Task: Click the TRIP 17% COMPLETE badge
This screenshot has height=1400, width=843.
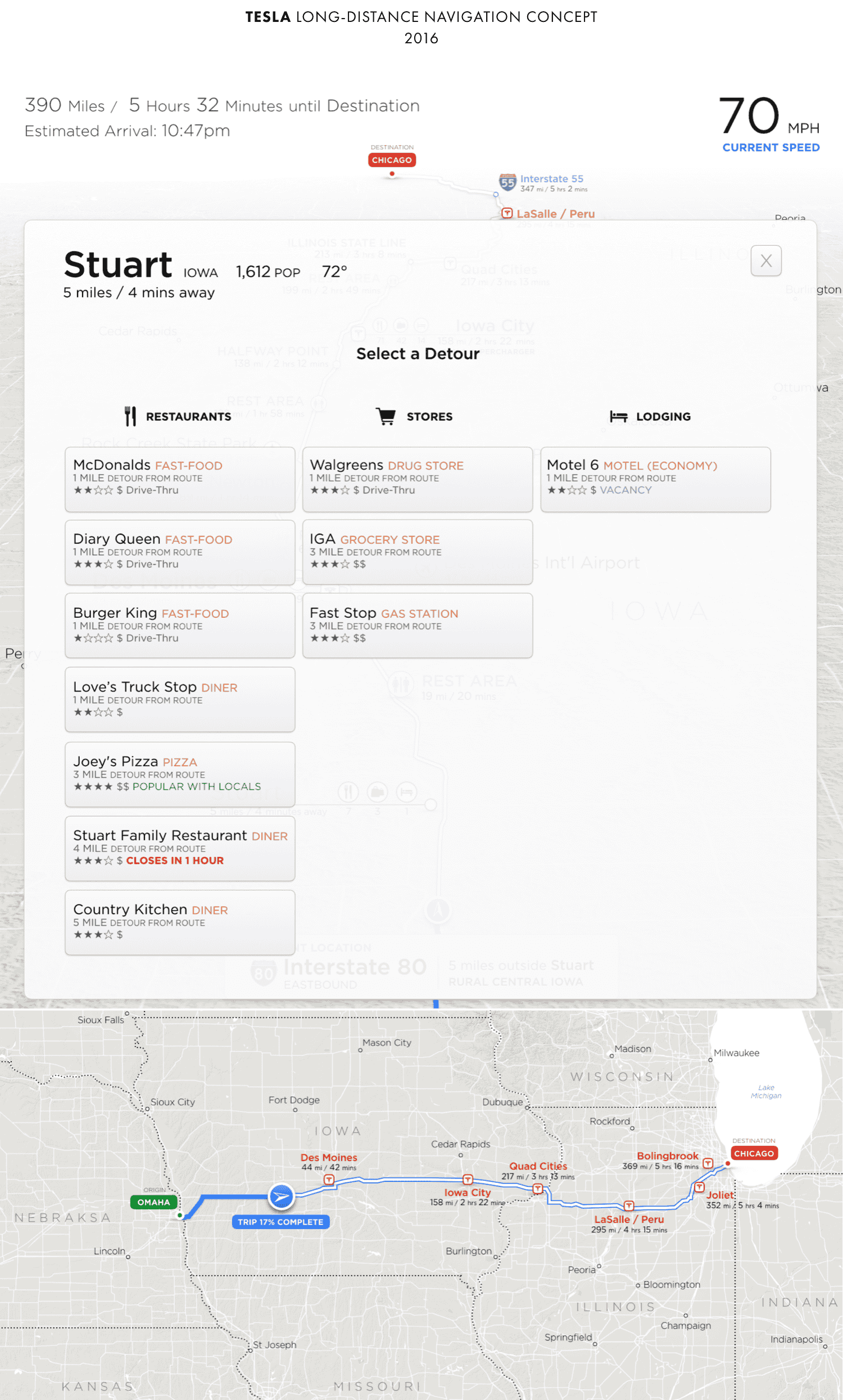Action: pyautogui.click(x=280, y=1222)
